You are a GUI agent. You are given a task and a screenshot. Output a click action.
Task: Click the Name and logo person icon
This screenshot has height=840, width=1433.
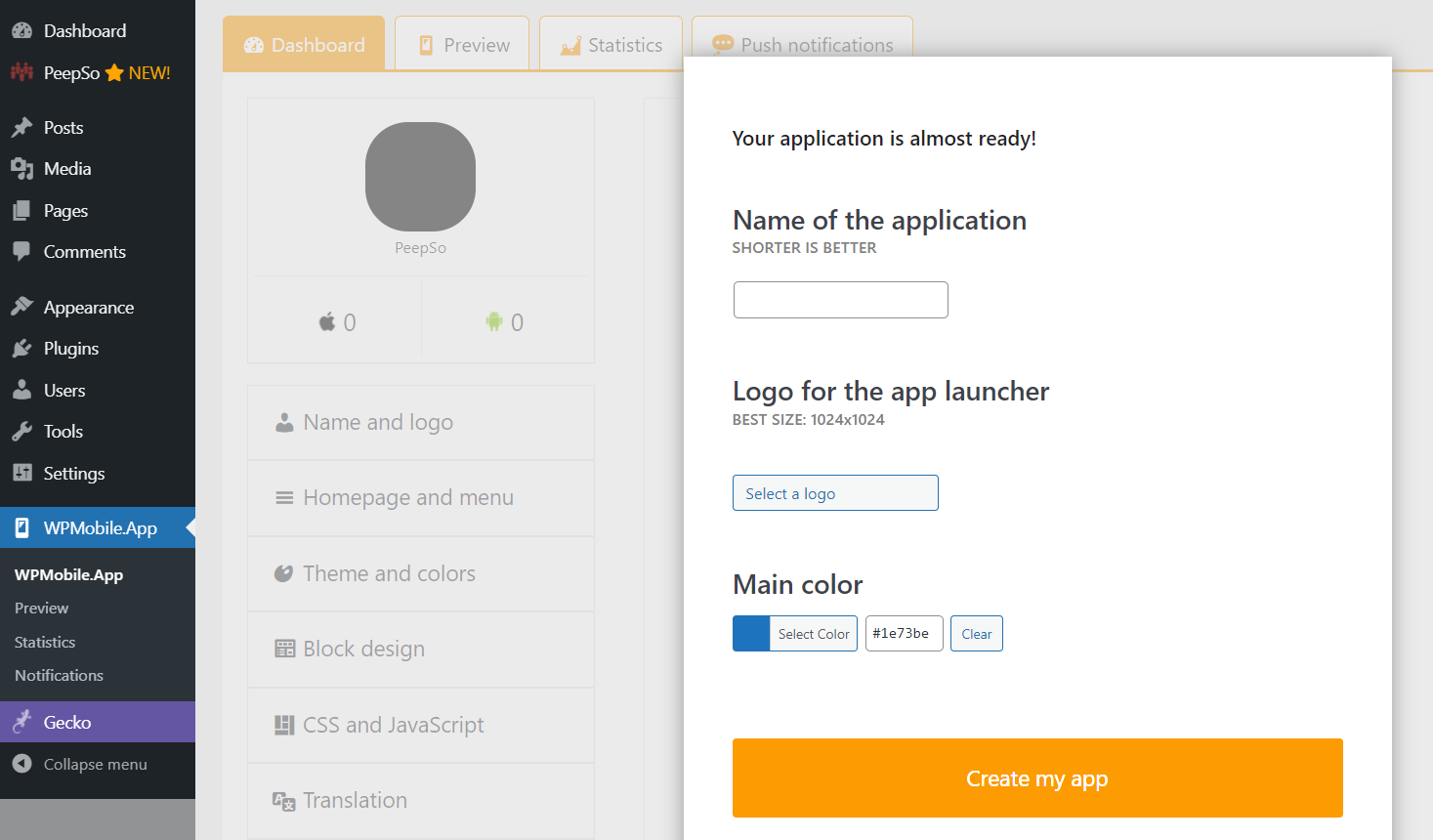284,423
